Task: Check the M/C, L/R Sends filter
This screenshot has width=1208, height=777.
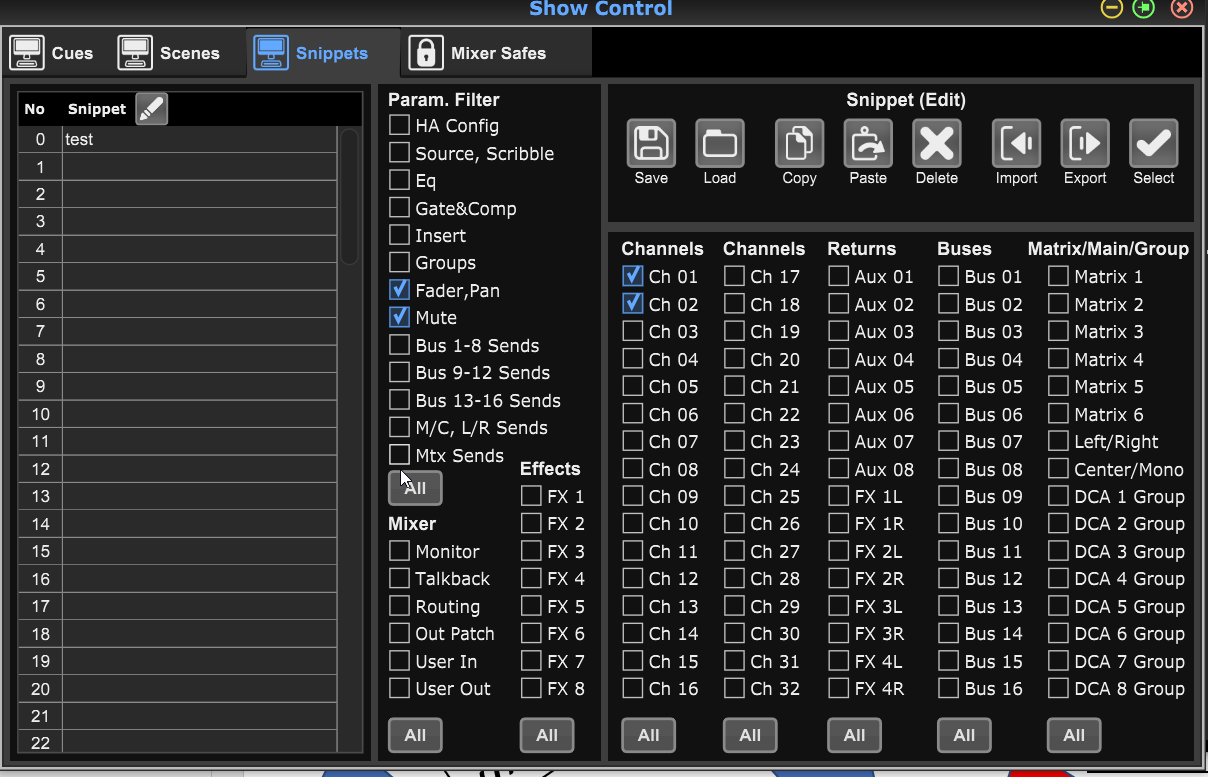Action: point(399,427)
